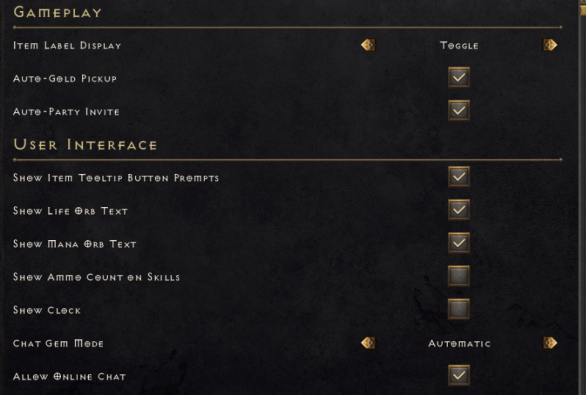The image size is (586, 395).
Task: Click the Toggle value of Item Label Display
Action: tap(459, 46)
